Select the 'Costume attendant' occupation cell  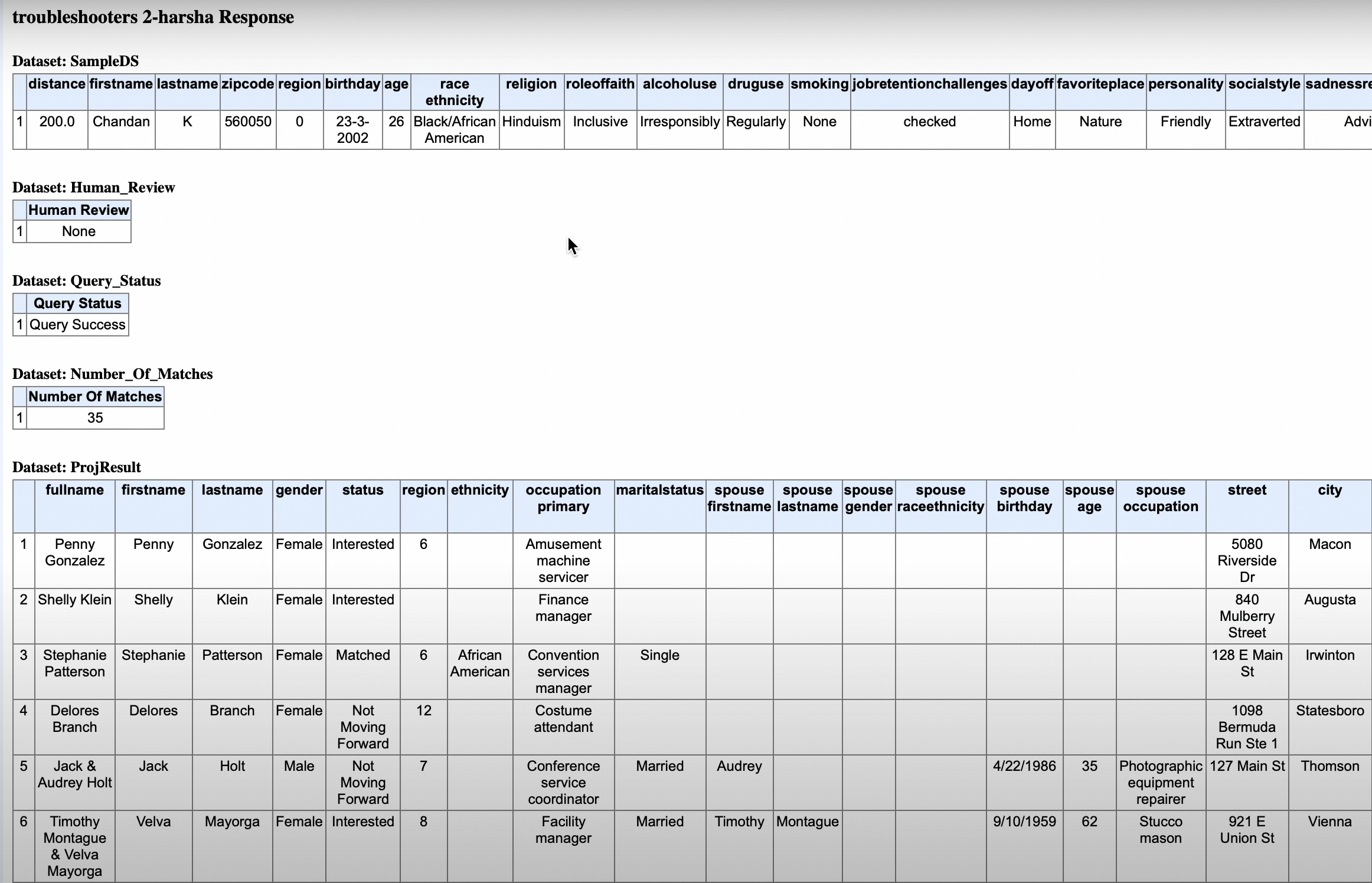tap(563, 719)
